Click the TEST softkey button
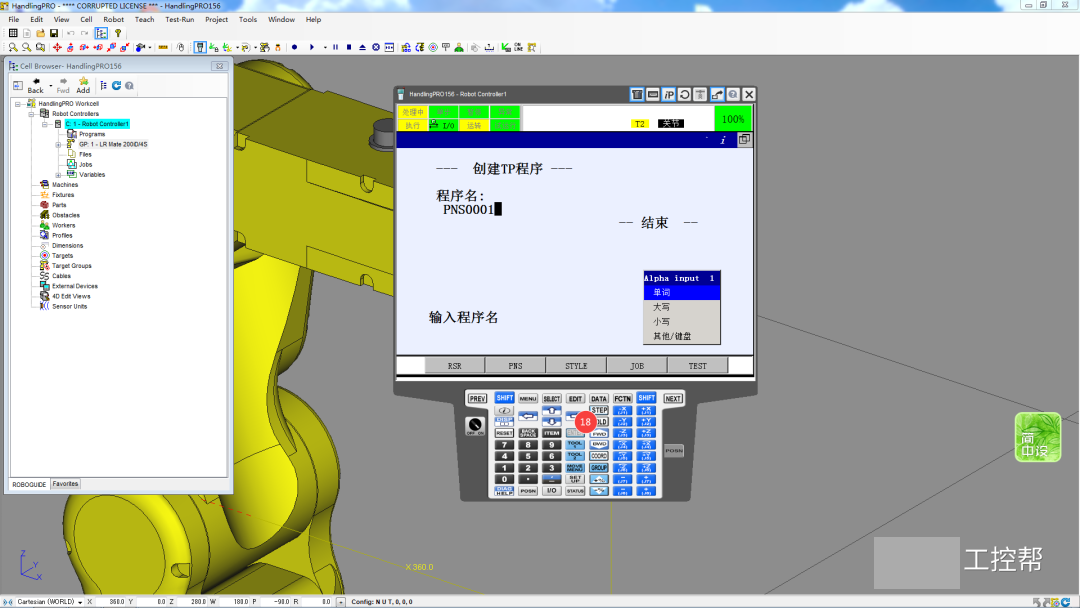 point(697,366)
